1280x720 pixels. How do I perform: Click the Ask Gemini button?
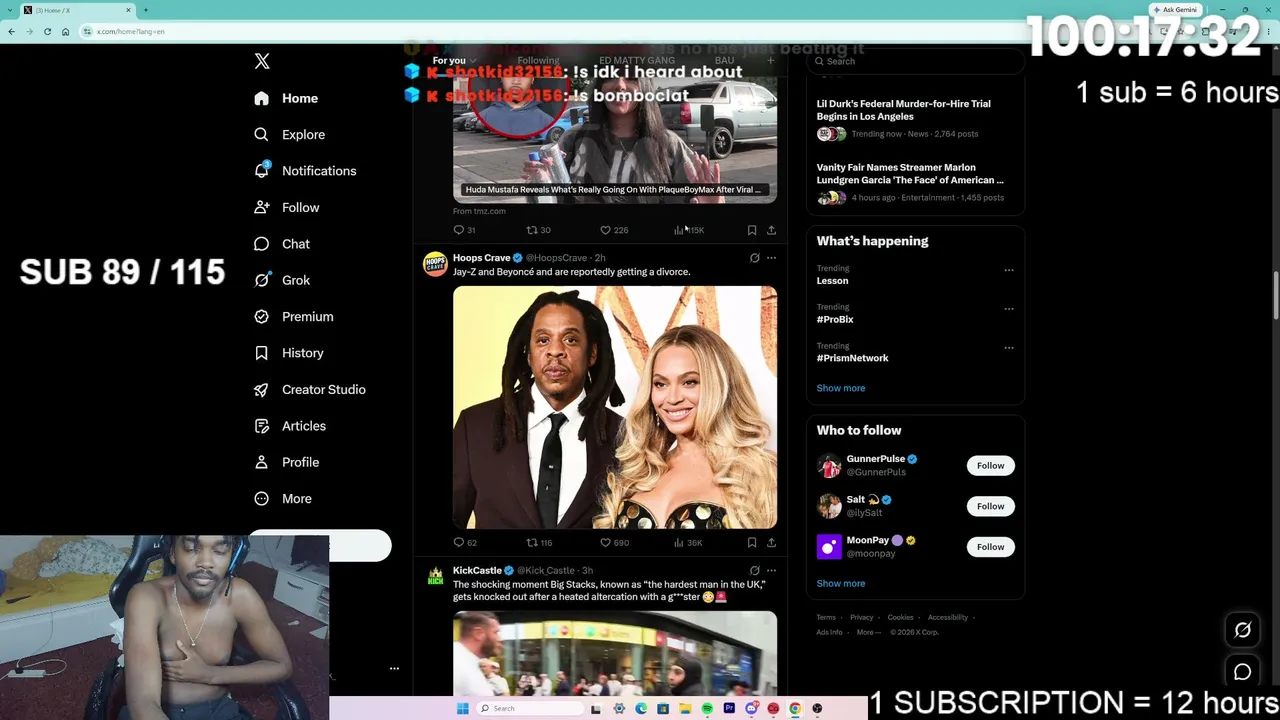(x=1175, y=10)
